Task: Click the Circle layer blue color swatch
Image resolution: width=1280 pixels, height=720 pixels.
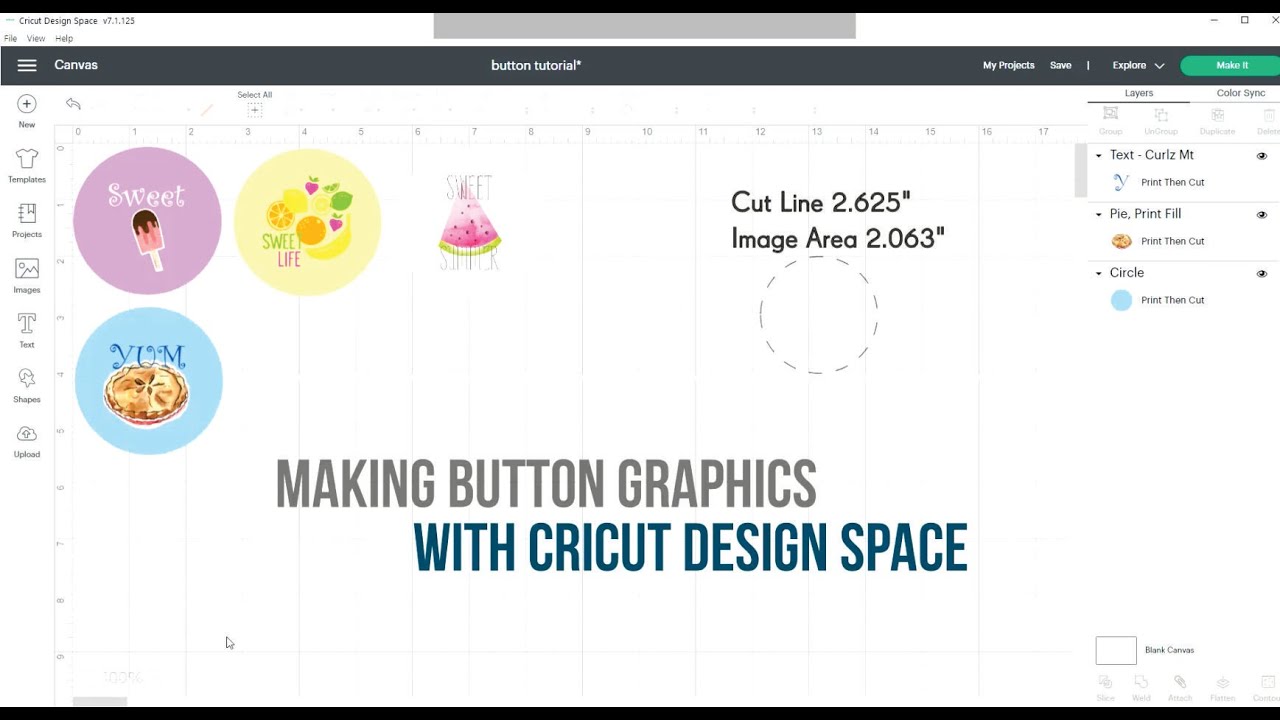Action: (1121, 300)
